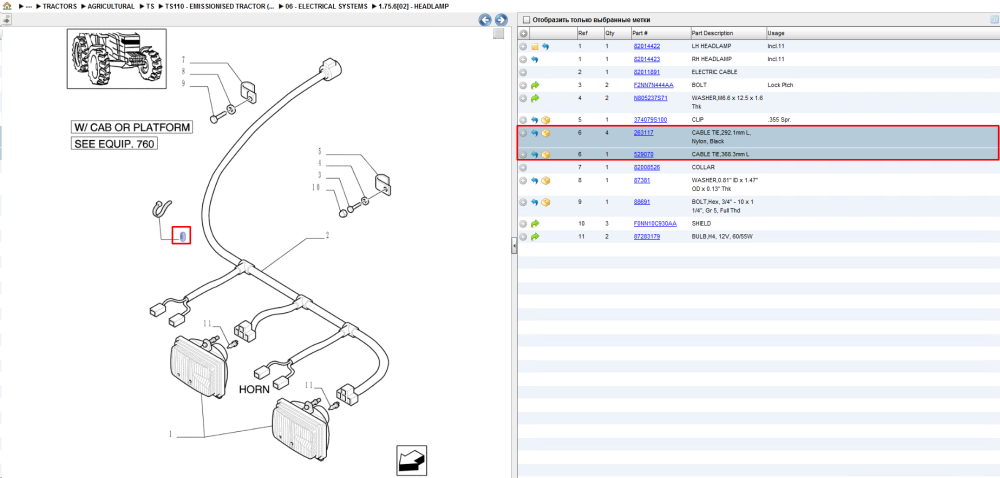This screenshot has height=478, width=1000.
Task: Open part number link 88691
Action: click(641, 202)
